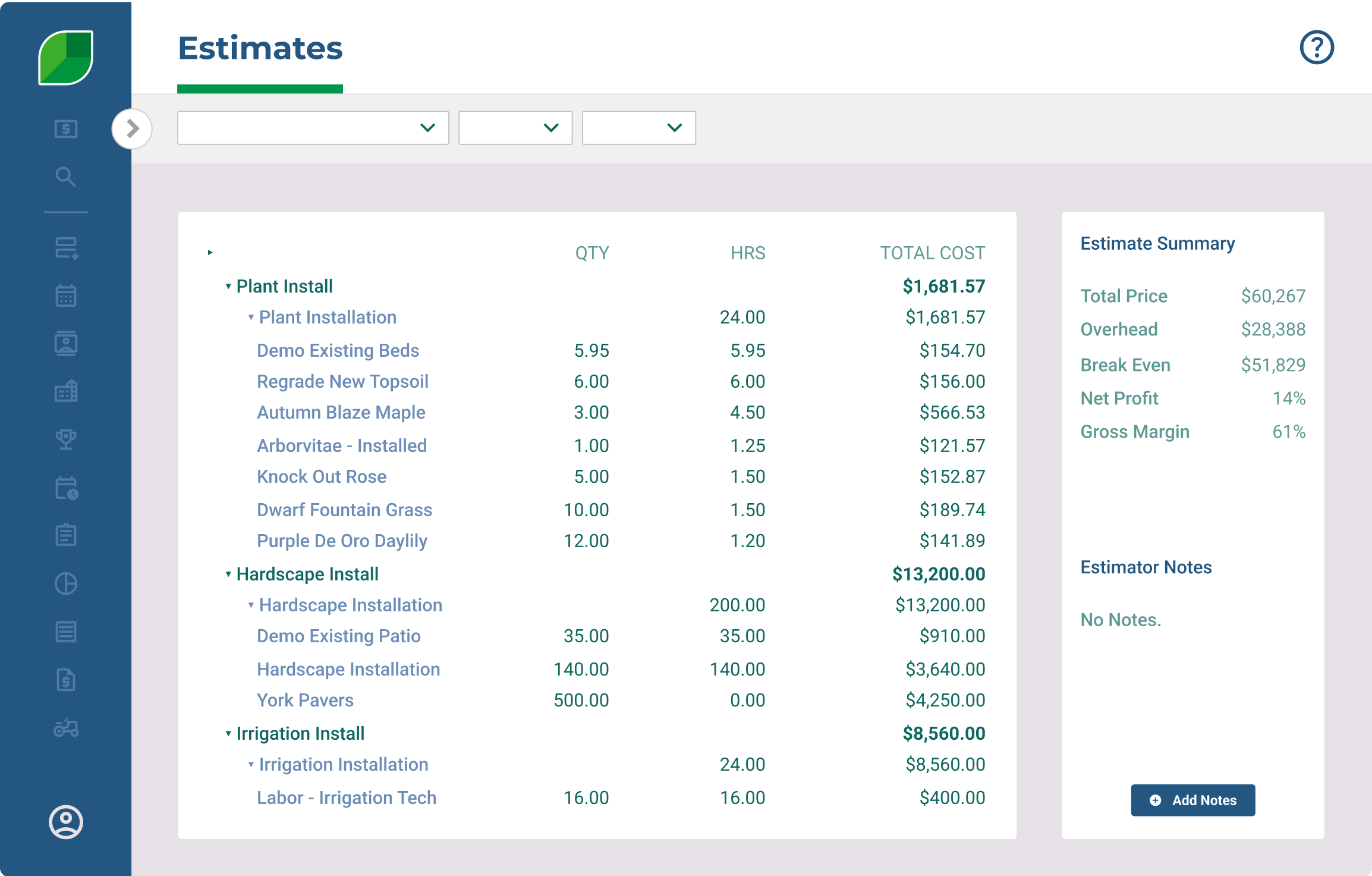Click the help question mark icon

[x=1316, y=48]
